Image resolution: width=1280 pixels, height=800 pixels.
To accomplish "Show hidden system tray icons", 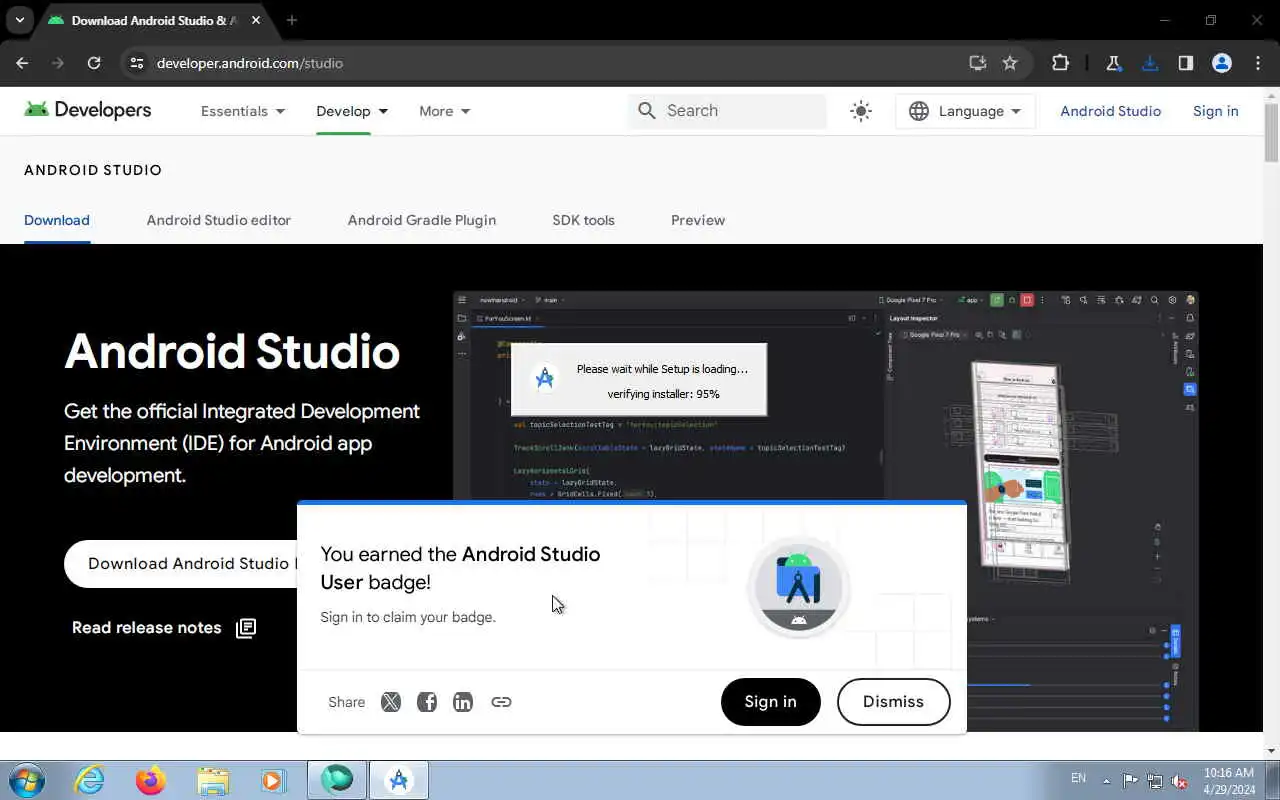I will [x=1106, y=781].
